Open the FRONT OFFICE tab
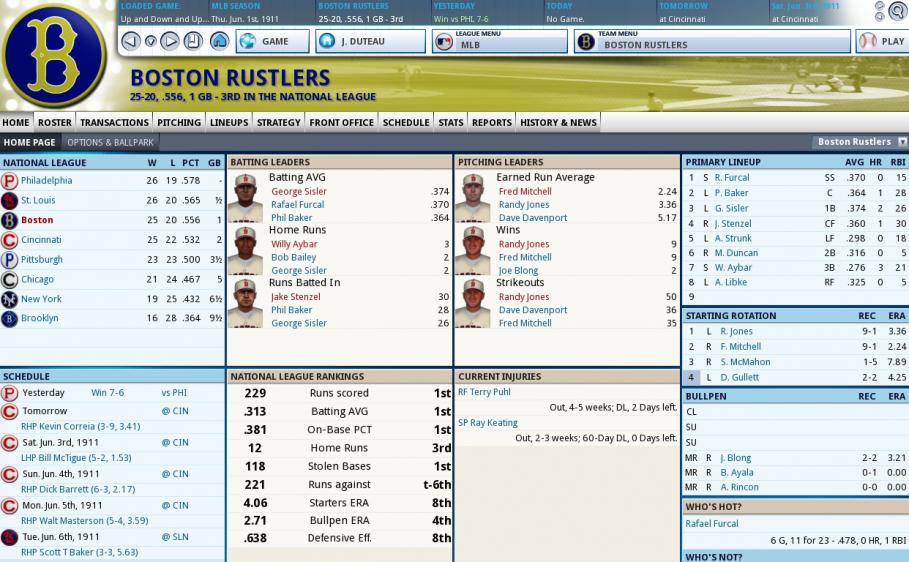The height and width of the screenshot is (562, 909). [341, 122]
